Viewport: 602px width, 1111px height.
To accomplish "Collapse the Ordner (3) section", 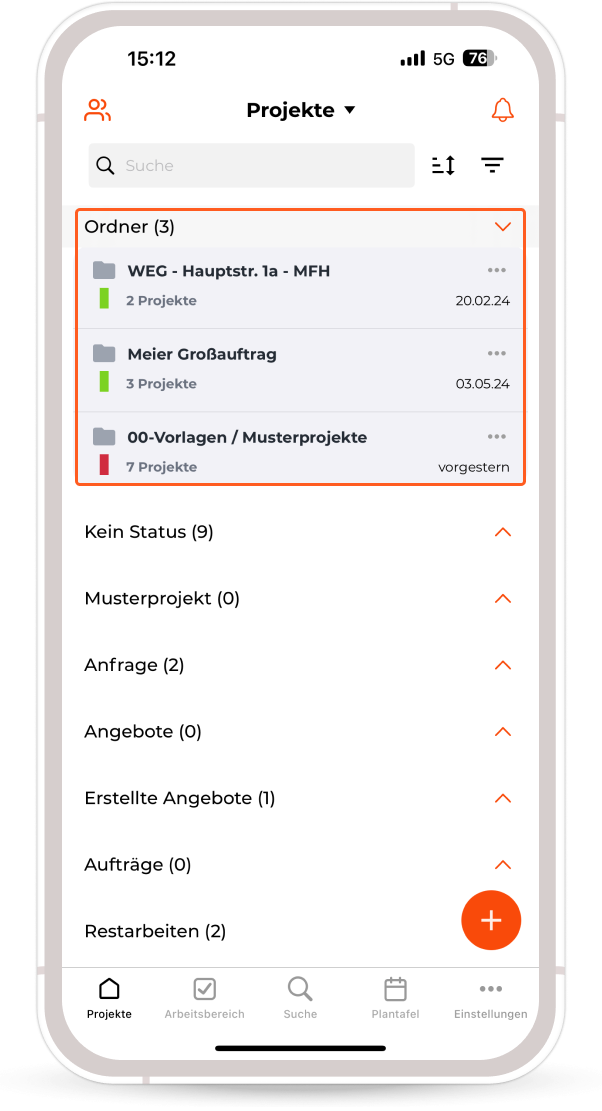I will pyautogui.click(x=502, y=227).
